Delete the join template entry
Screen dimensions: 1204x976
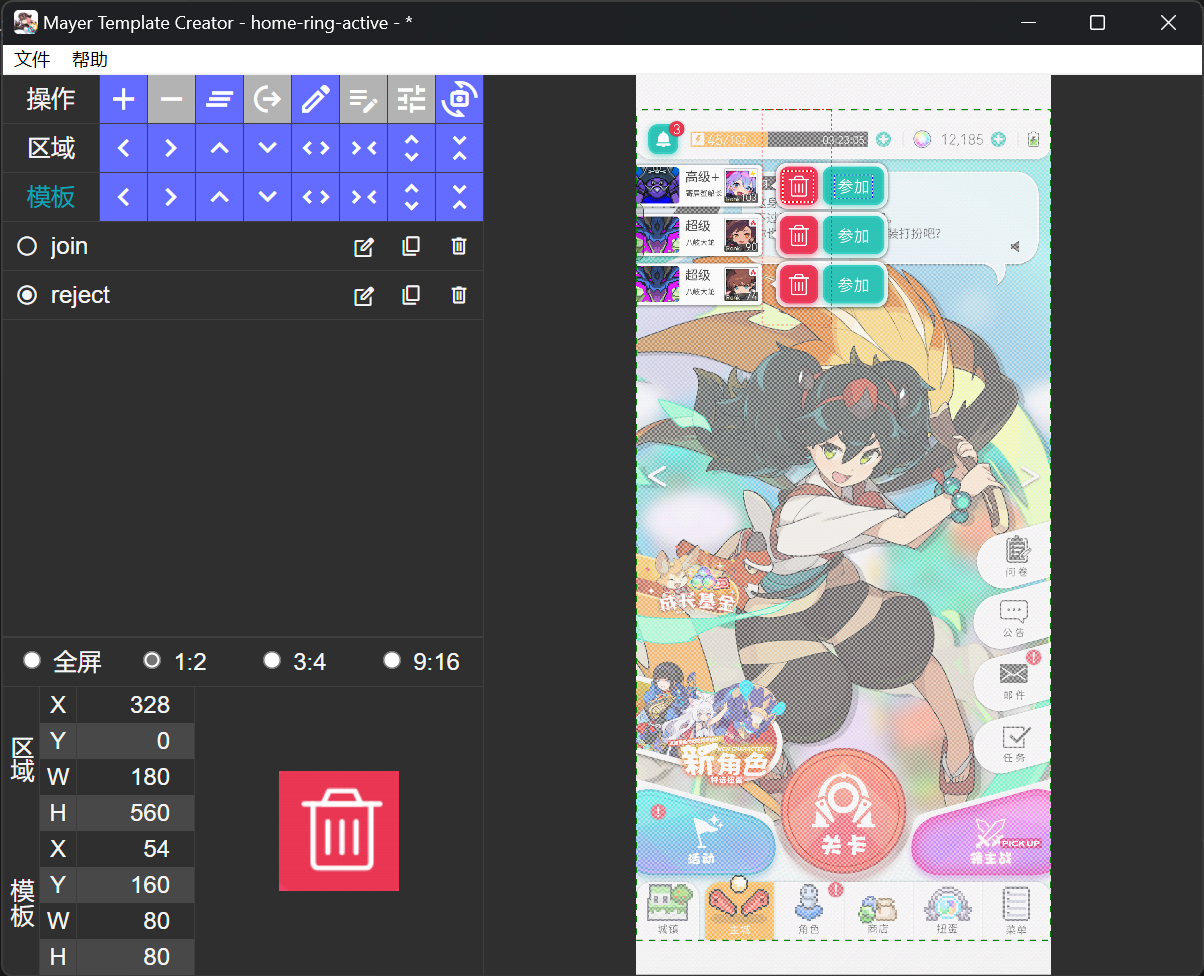[x=459, y=246]
